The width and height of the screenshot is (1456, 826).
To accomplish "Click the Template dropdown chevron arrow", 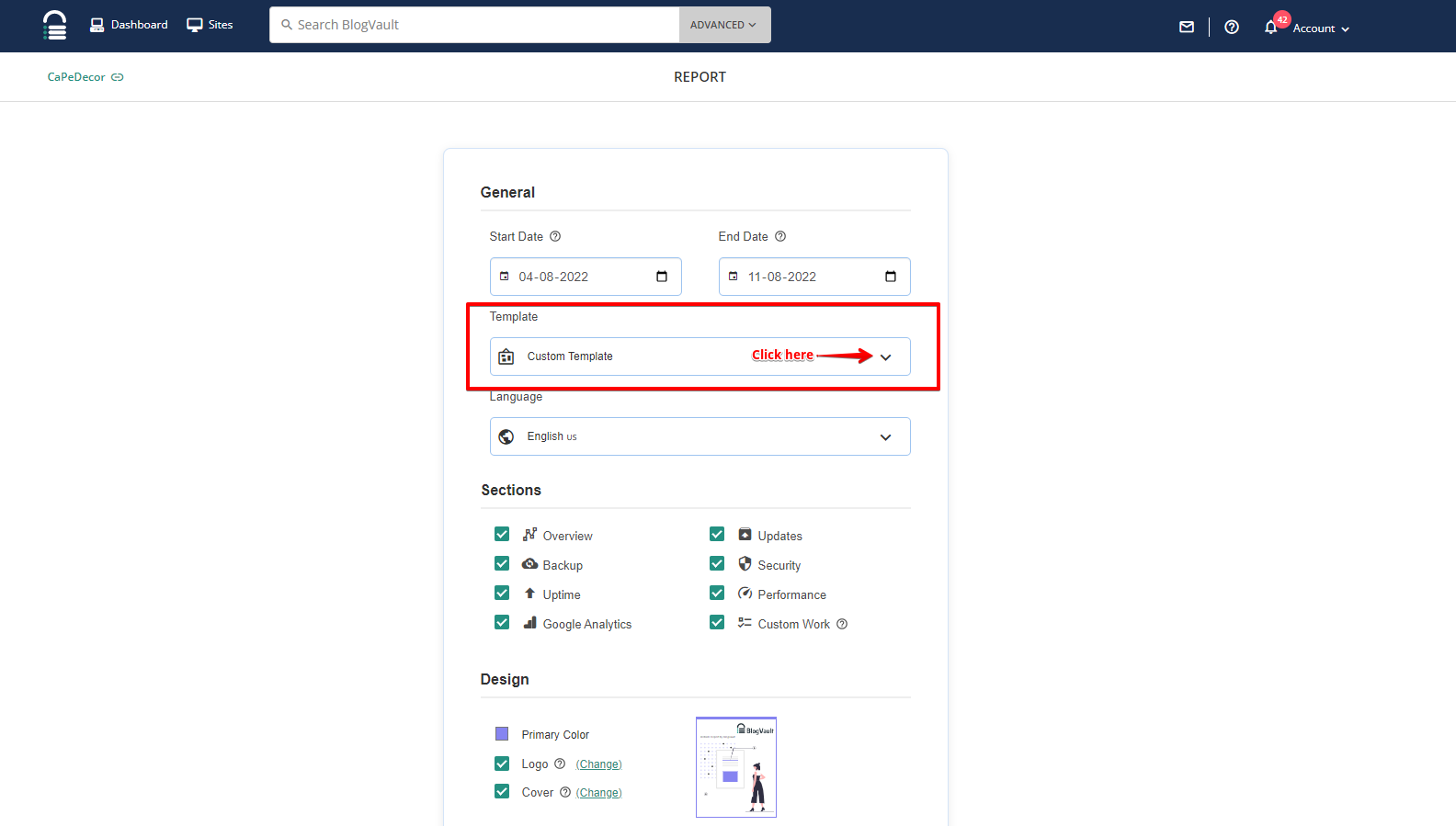I will coord(886,357).
